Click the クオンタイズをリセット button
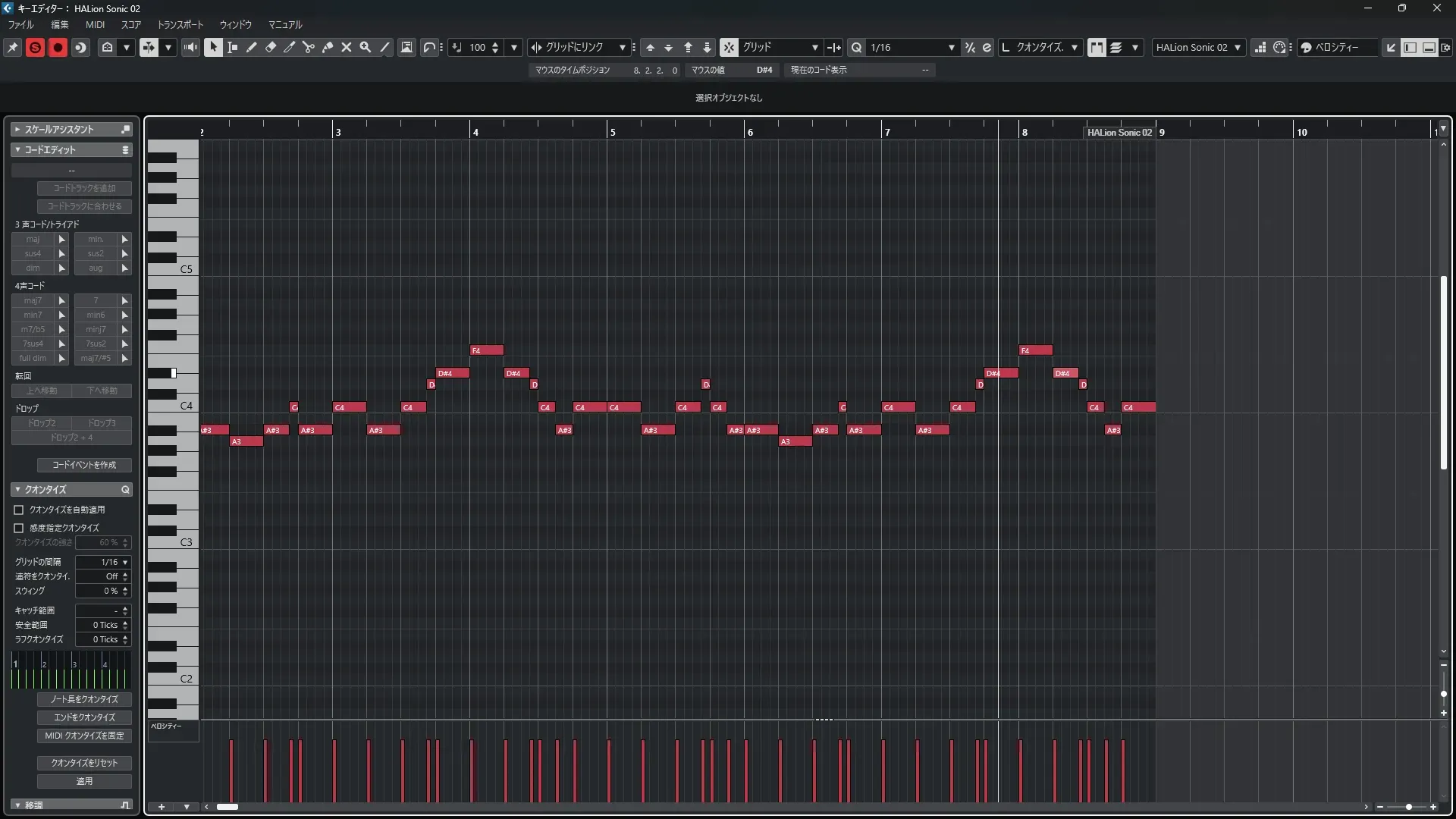 click(84, 763)
